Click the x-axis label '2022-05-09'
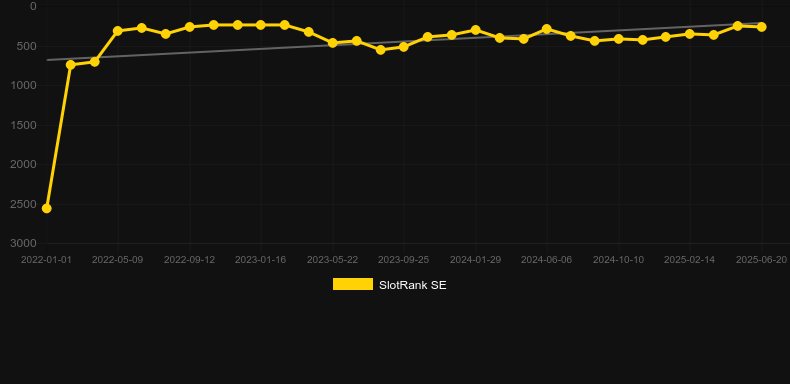 [x=117, y=260]
